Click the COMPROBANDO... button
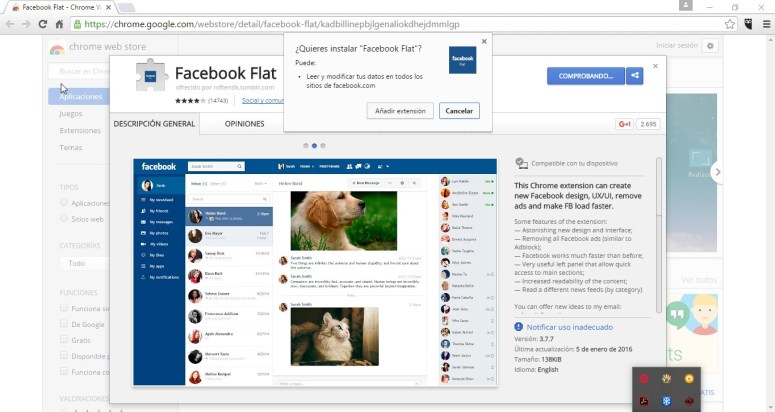The image size is (775, 412). coord(586,76)
